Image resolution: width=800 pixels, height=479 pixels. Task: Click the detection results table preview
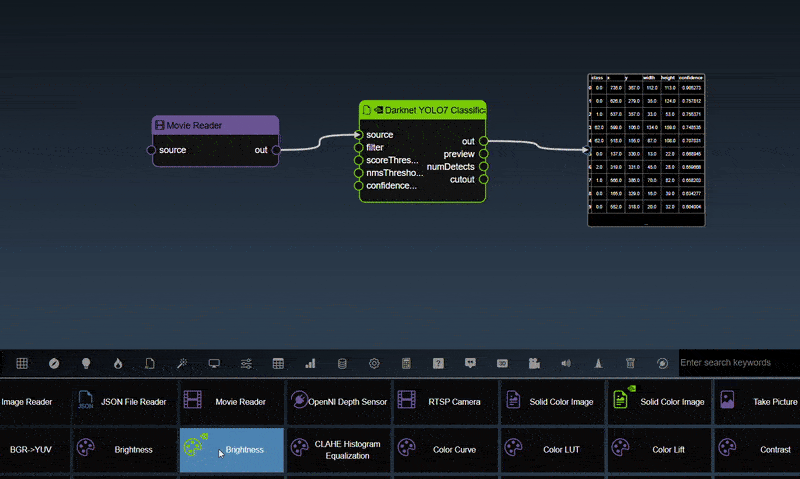(x=646, y=150)
